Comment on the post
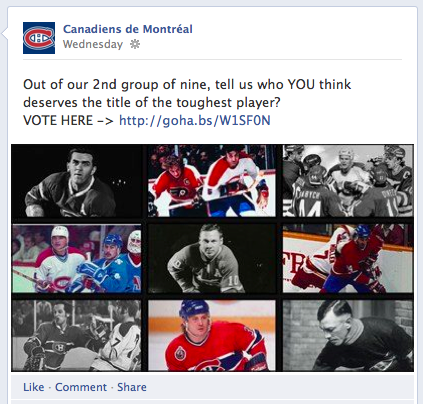 click(x=81, y=387)
